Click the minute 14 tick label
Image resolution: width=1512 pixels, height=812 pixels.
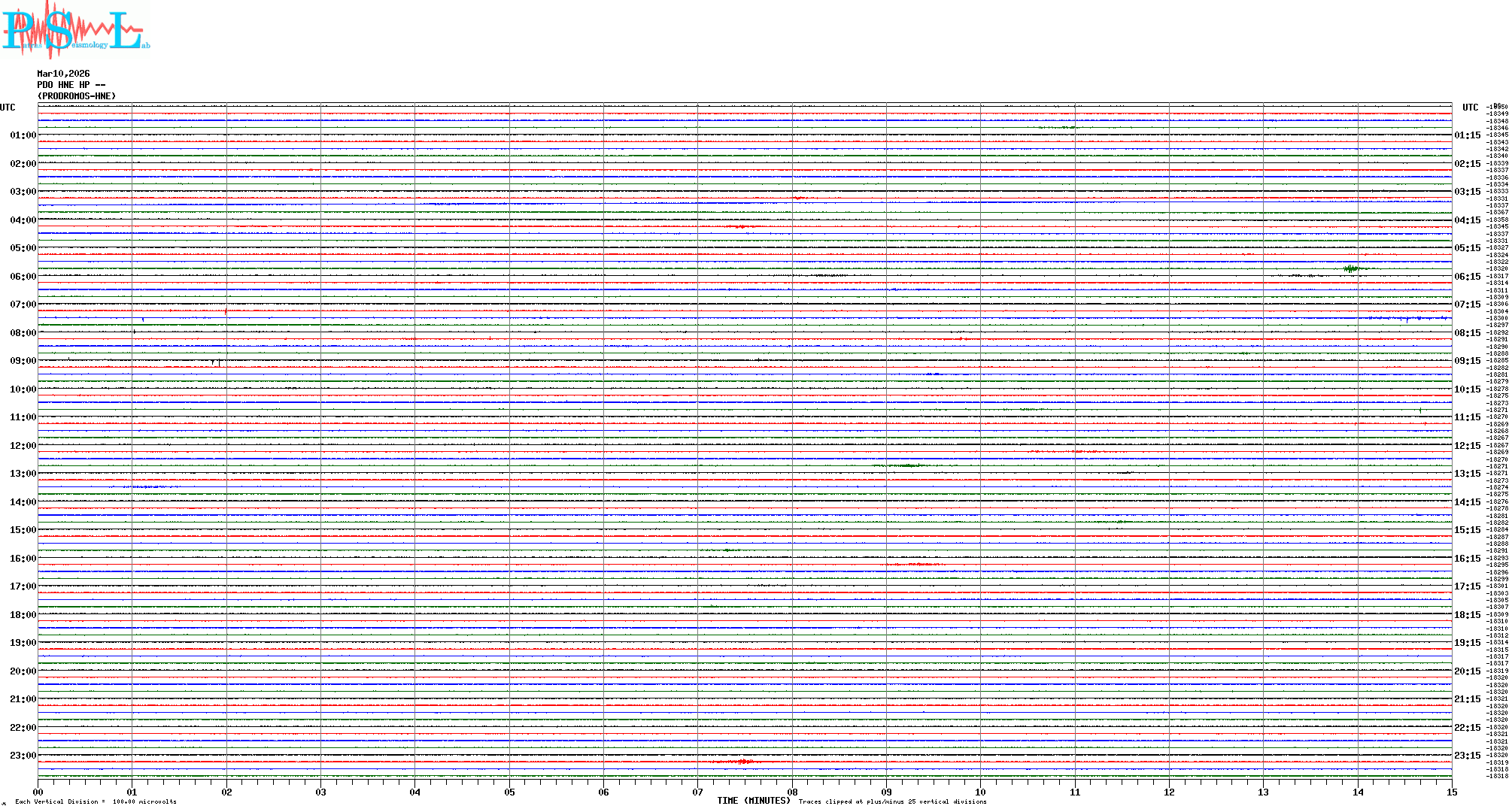tap(1357, 792)
